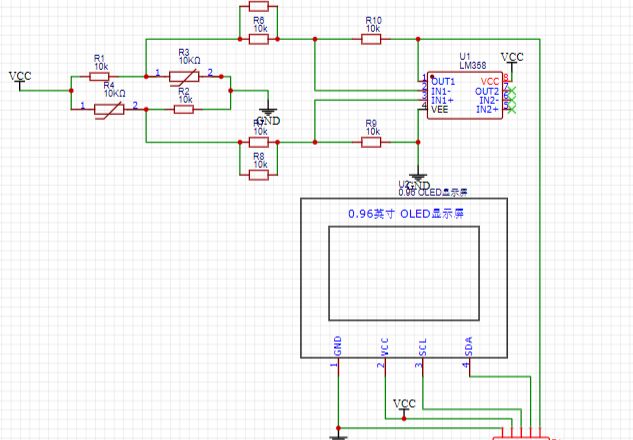Click the OUT2 pin label on LM358
Image resolution: width=633 pixels, height=440 pixels.
pyautogui.click(x=487, y=91)
